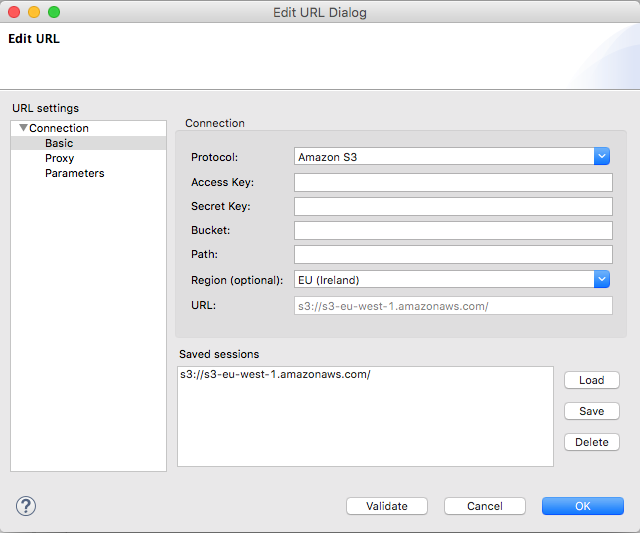Click the Path input field
This screenshot has width=640, height=533.
[x=452, y=254]
